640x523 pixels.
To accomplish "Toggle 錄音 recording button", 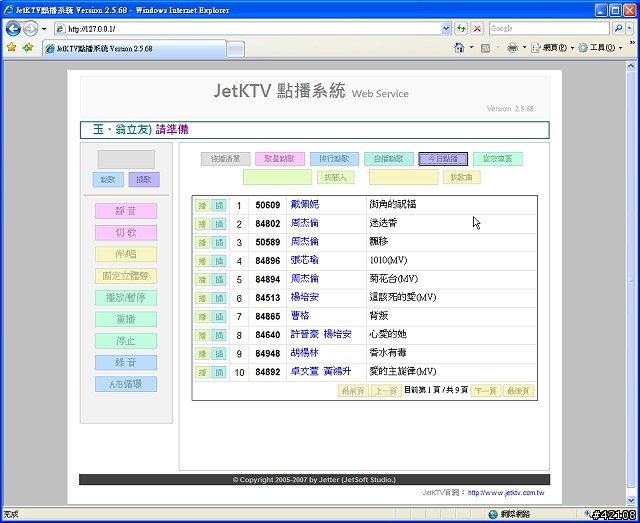I will click(x=126, y=363).
